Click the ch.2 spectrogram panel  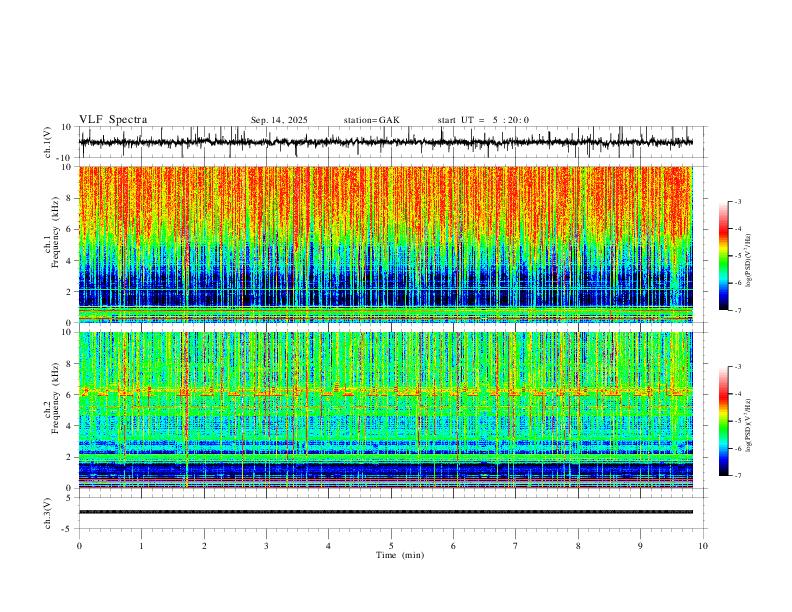point(386,410)
